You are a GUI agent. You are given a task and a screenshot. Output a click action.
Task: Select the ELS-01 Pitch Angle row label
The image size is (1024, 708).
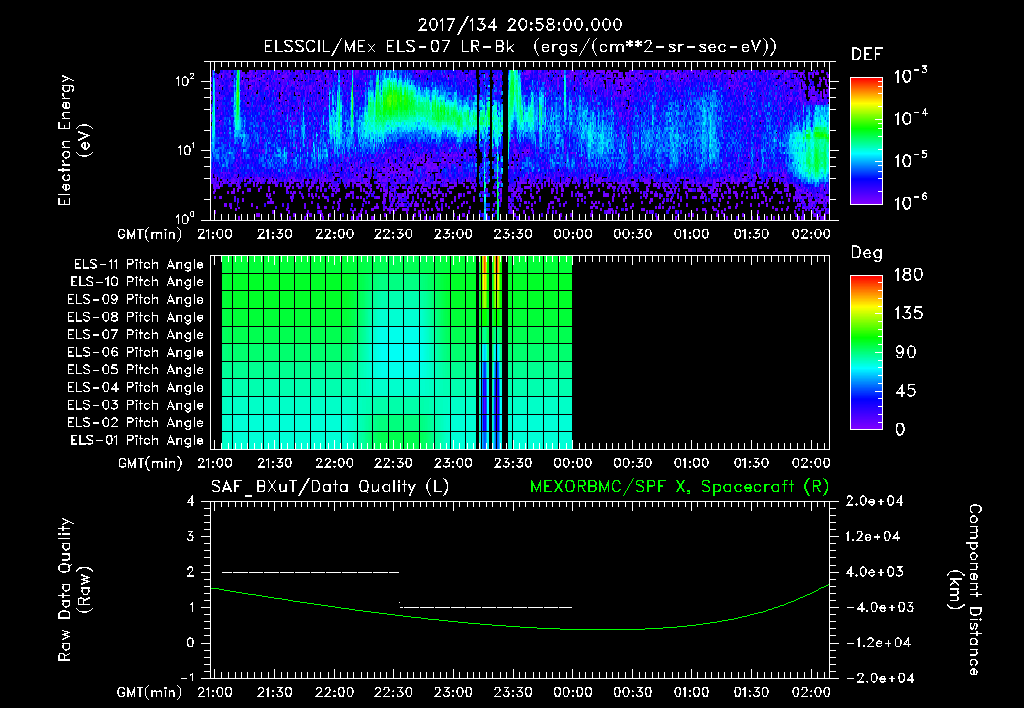pyautogui.click(x=137, y=440)
